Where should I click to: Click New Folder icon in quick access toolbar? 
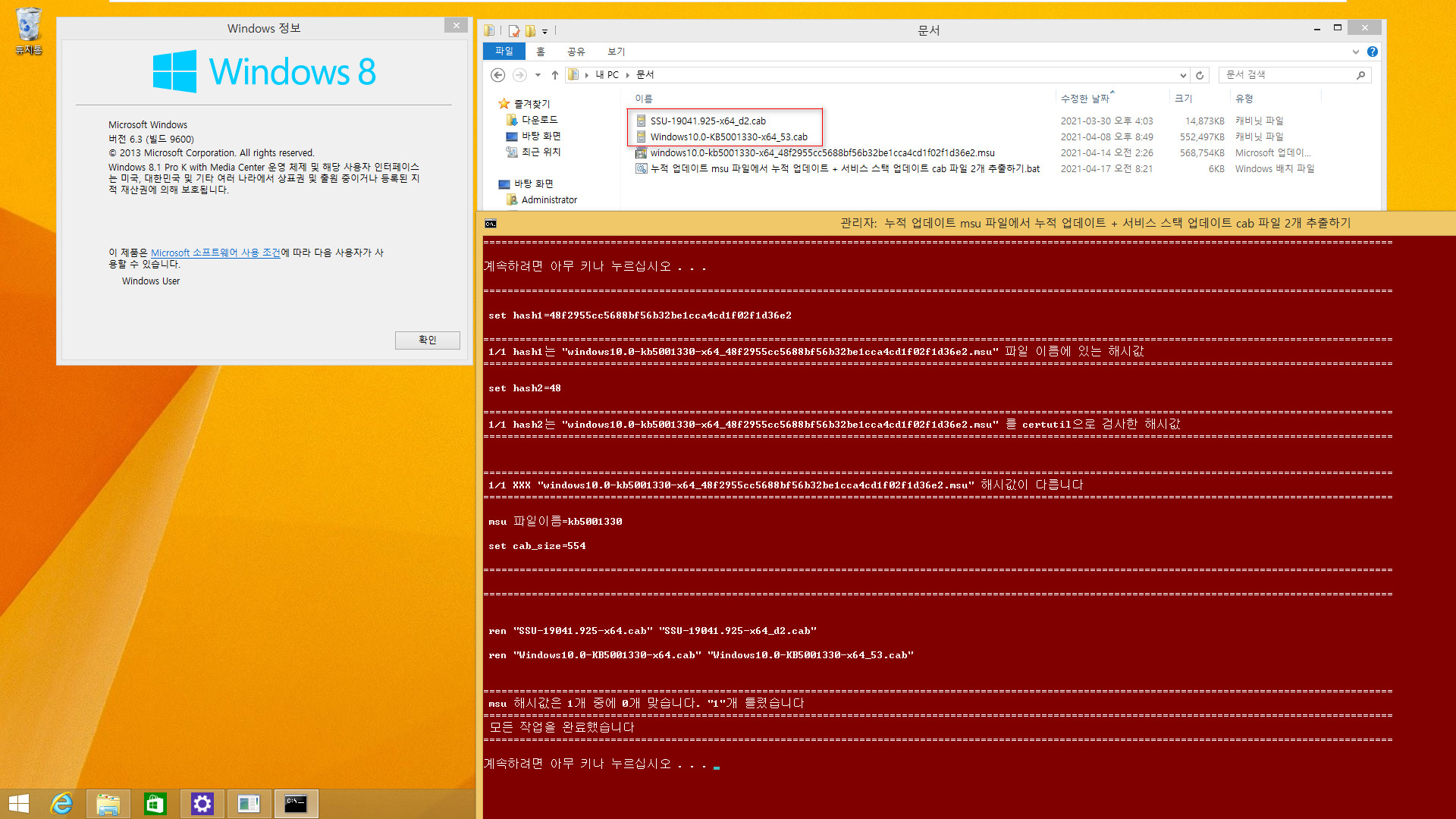[530, 30]
